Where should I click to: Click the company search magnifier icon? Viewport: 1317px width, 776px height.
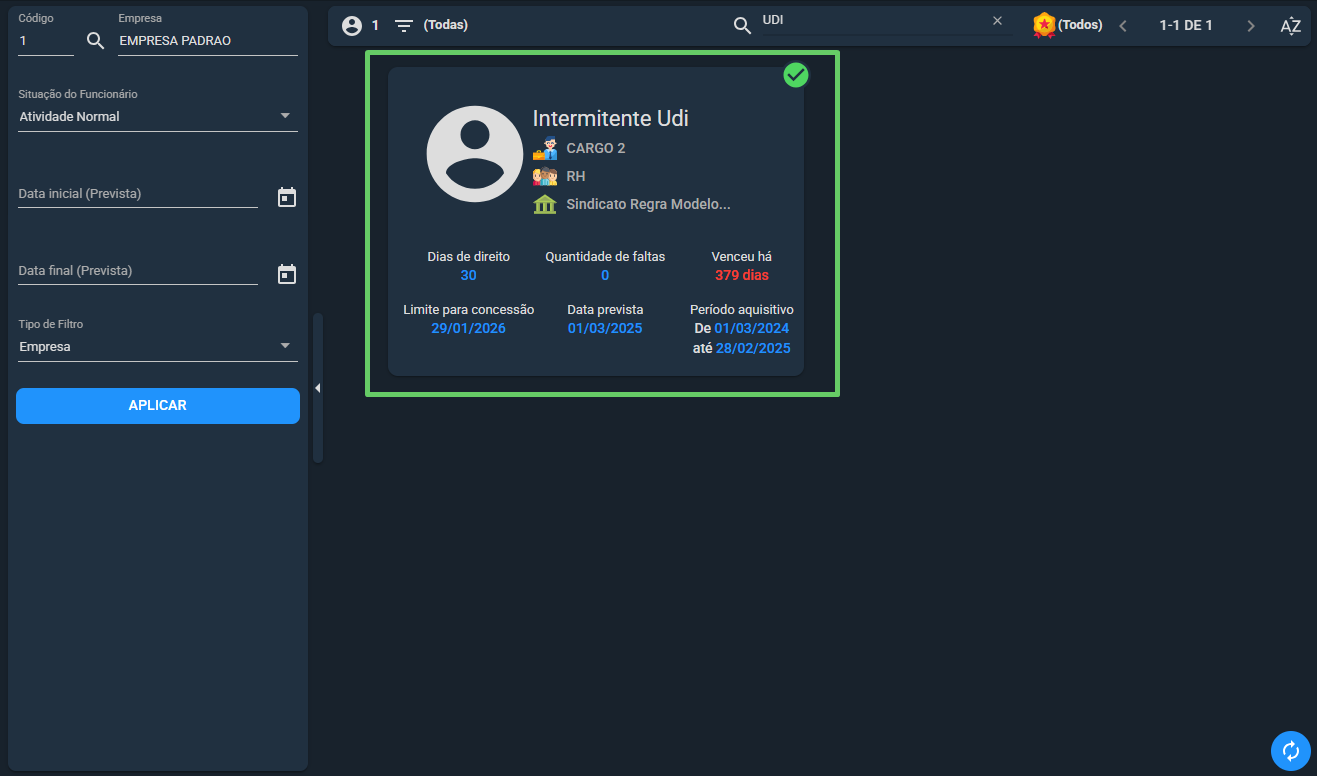(95, 40)
